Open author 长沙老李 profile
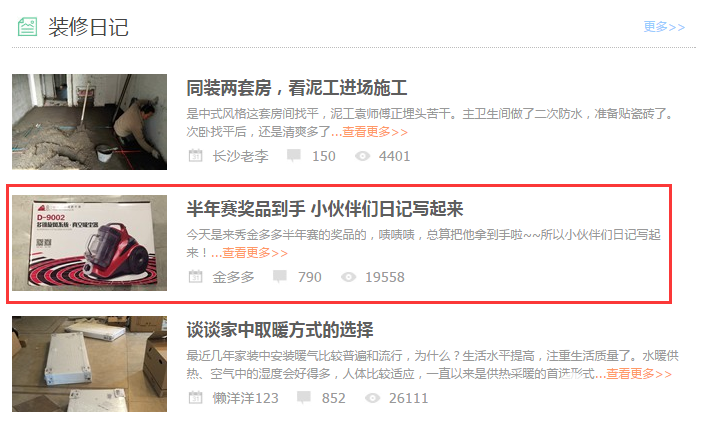This screenshot has width=702, height=433. click(240, 156)
